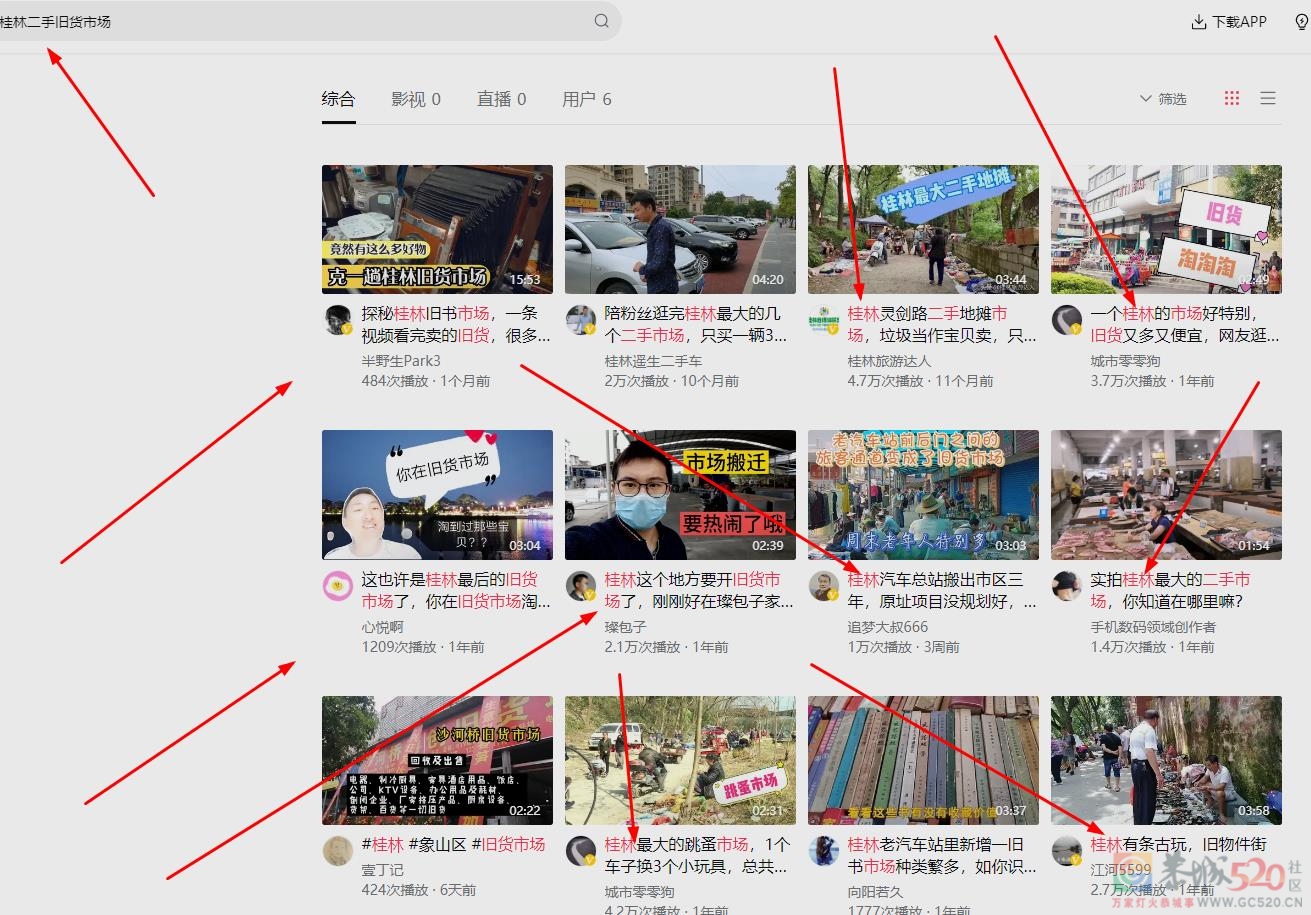This screenshot has width=1311, height=915.
Task: Play the 克一遍桂林旧货市场 video thumbnail
Action: [x=436, y=228]
